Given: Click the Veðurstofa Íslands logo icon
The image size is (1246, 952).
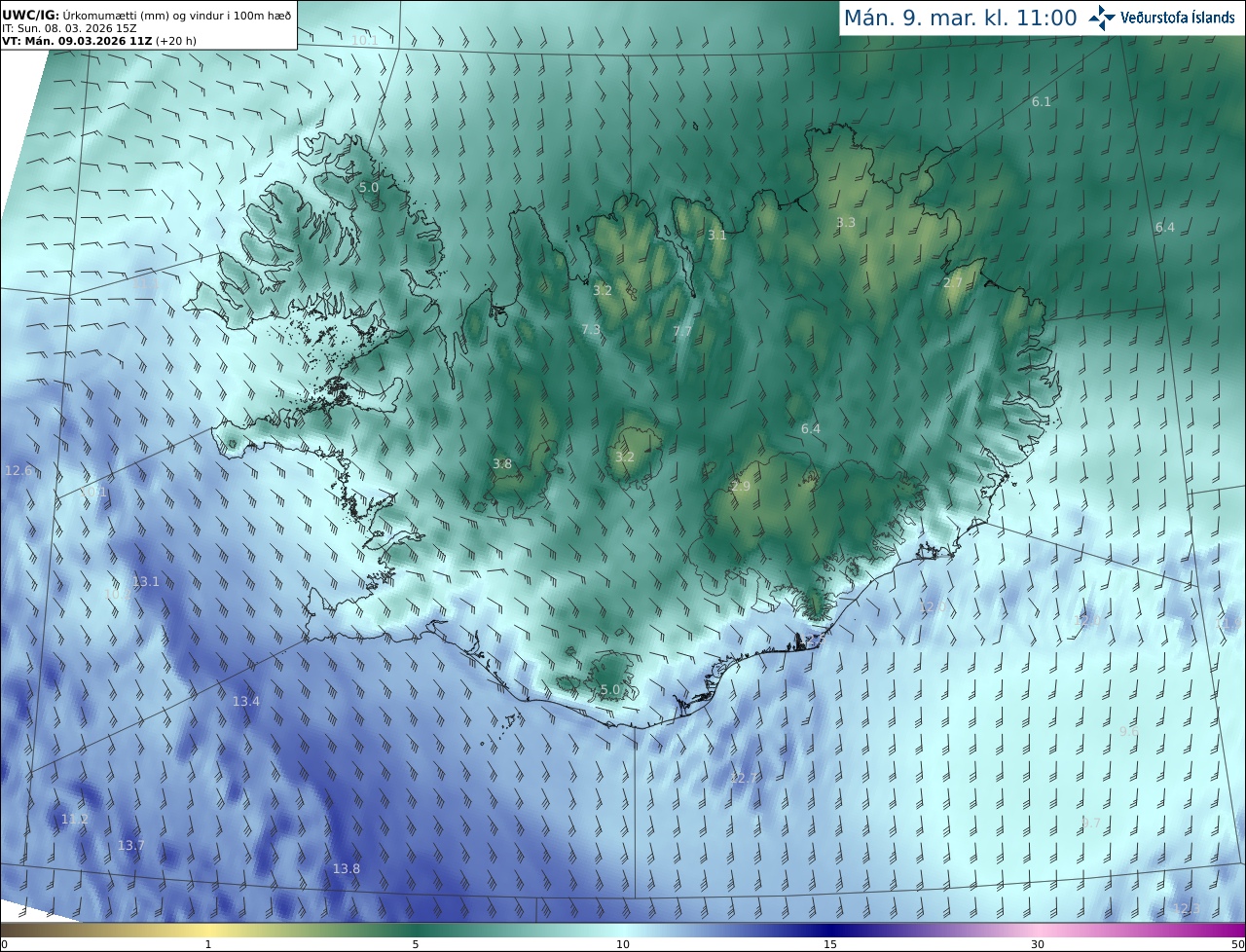Looking at the screenshot, I should coord(1101,18).
